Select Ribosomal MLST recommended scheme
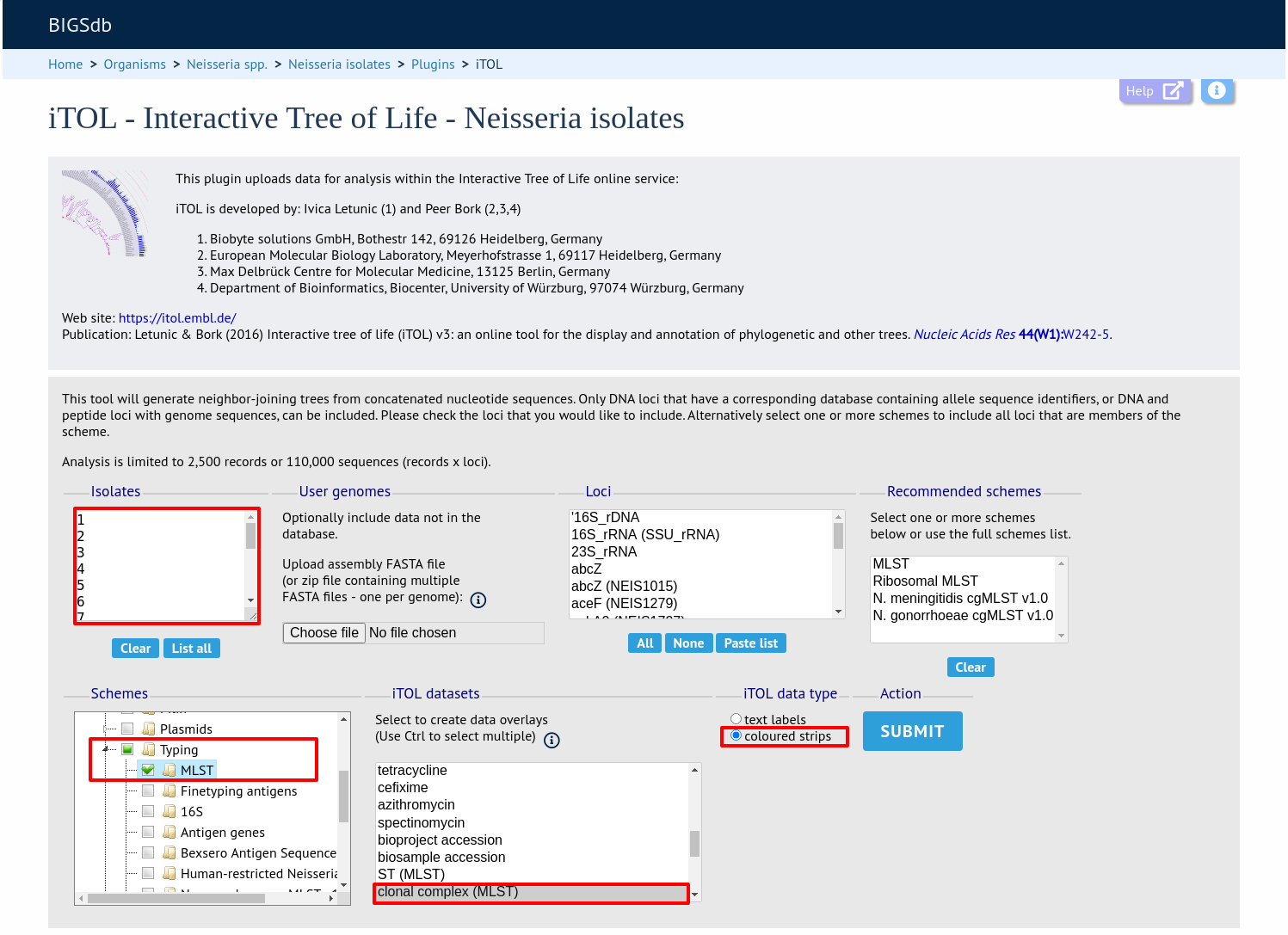This screenshot has width=1288, height=935. coord(963,581)
